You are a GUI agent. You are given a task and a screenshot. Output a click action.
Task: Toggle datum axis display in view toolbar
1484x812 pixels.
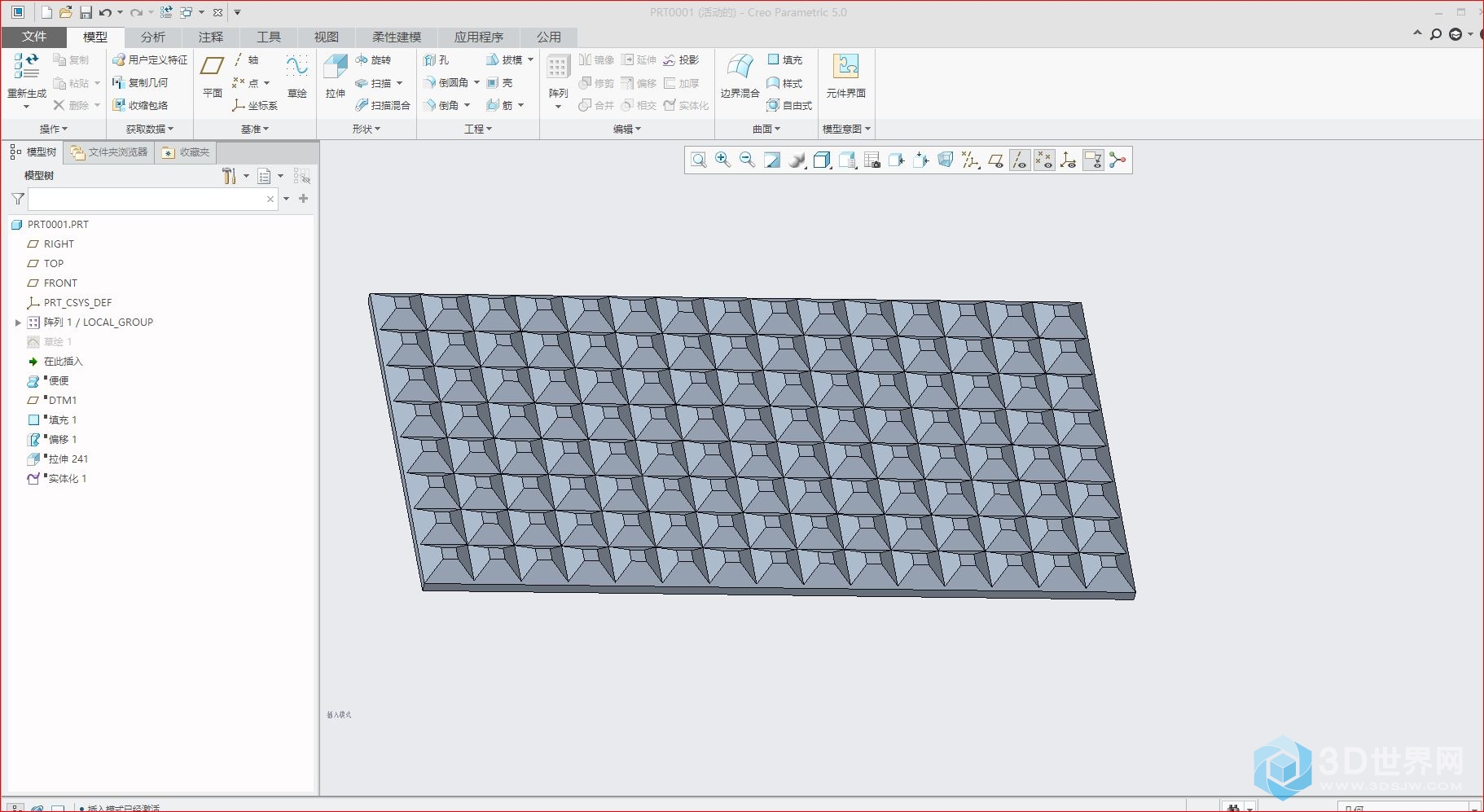[1020, 160]
